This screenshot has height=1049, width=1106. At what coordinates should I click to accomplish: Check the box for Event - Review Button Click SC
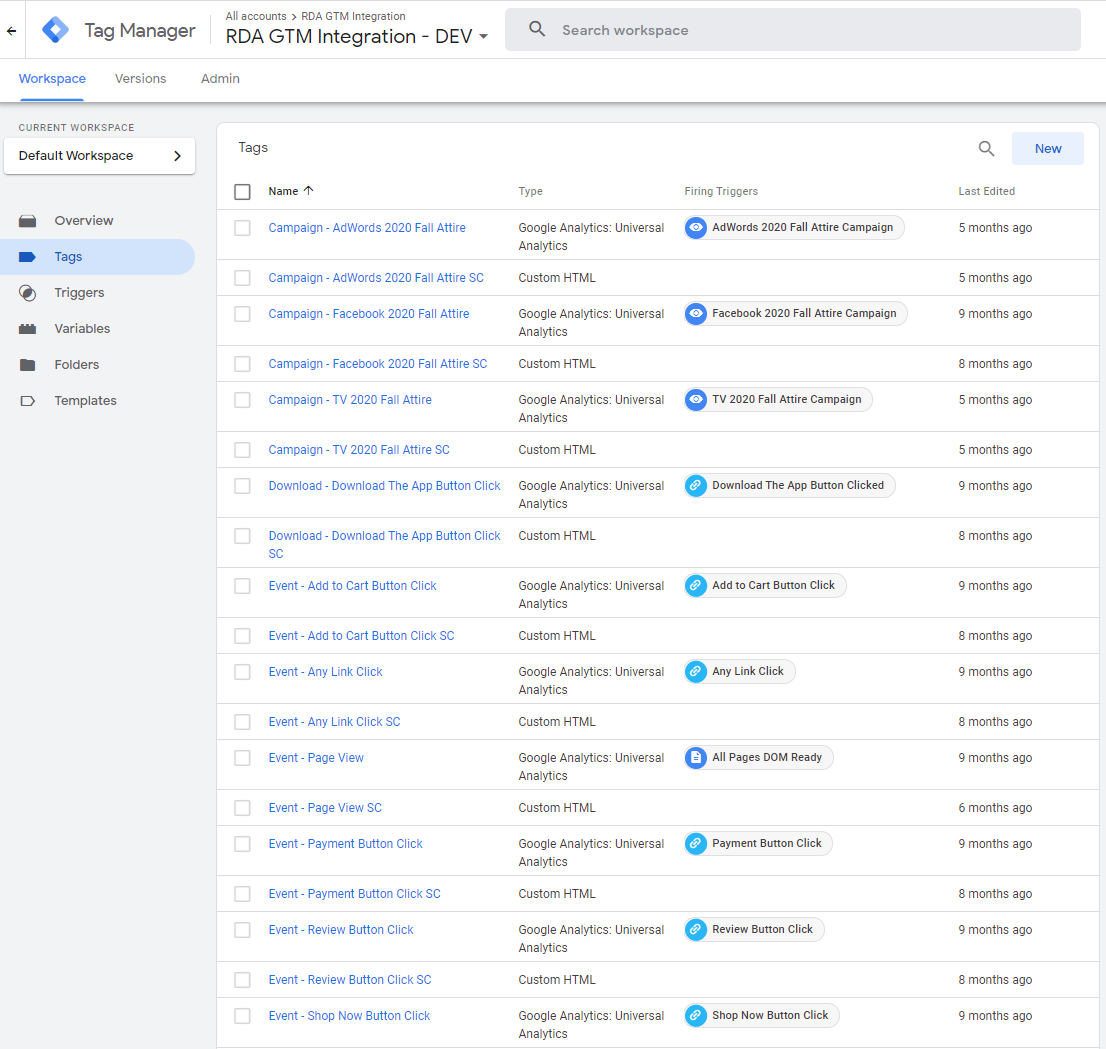coord(242,980)
